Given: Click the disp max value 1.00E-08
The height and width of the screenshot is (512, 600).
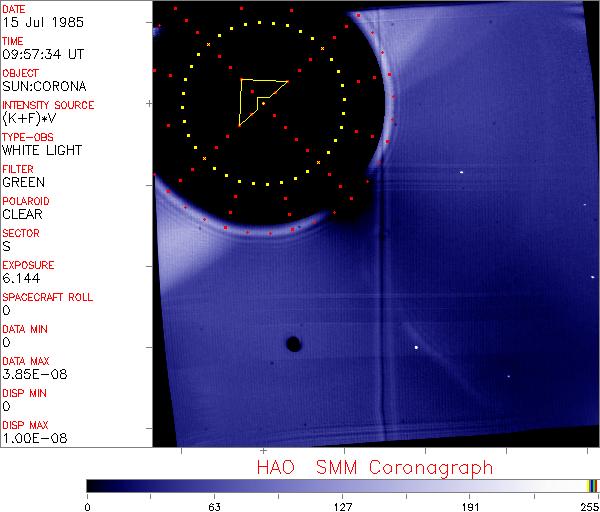Looking at the screenshot, I should (x=35, y=438).
